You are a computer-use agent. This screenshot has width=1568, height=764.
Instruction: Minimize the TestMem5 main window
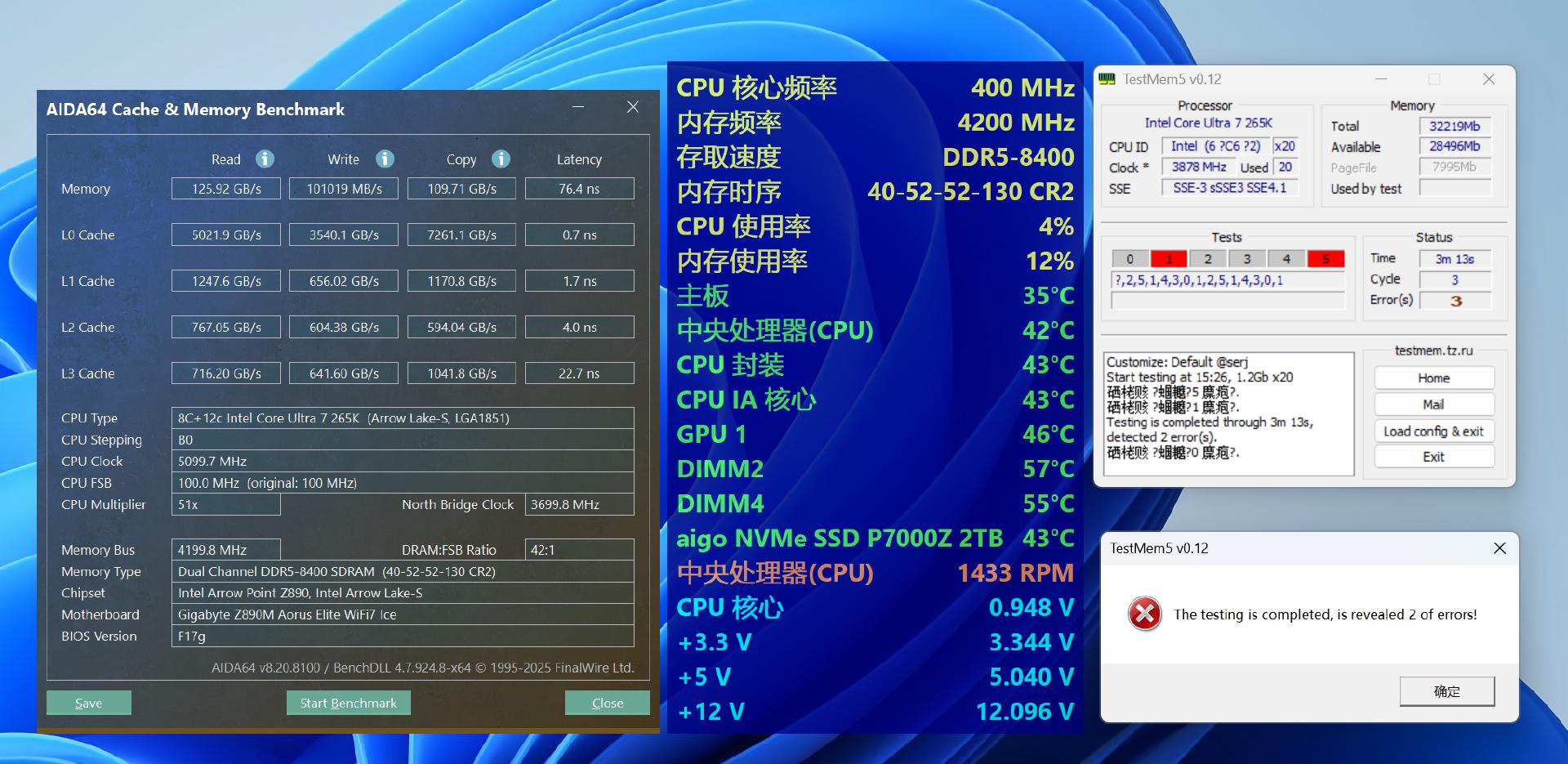pyautogui.click(x=1381, y=79)
